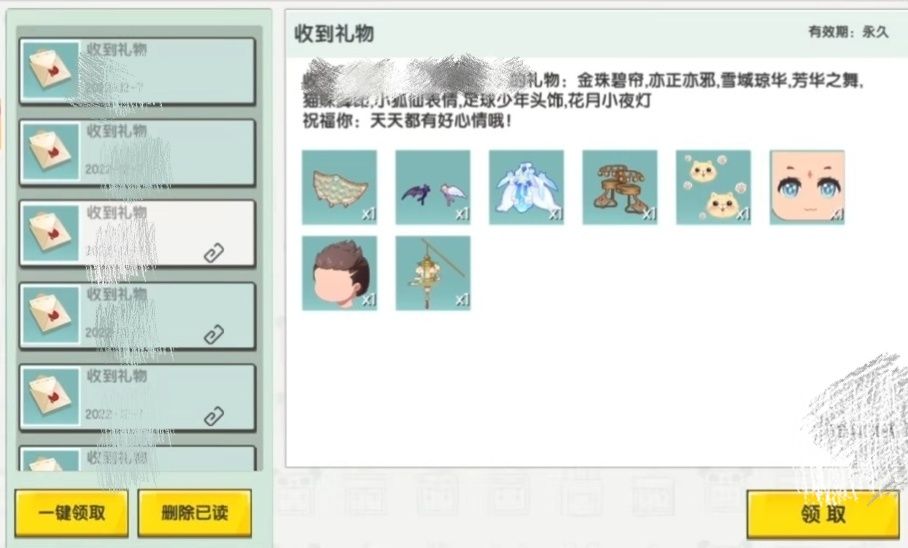
Task: Click the 删除已读 delete read button
Action: pos(195,513)
